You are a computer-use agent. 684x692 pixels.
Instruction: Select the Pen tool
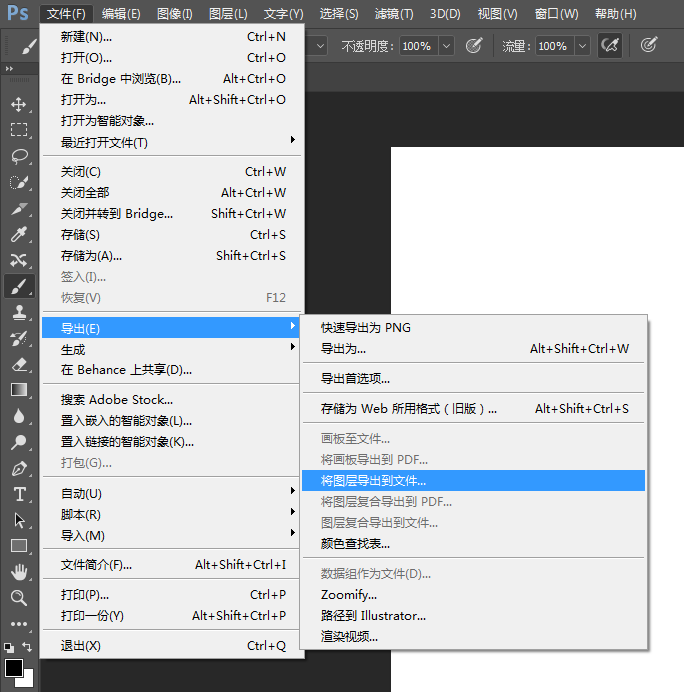19,468
